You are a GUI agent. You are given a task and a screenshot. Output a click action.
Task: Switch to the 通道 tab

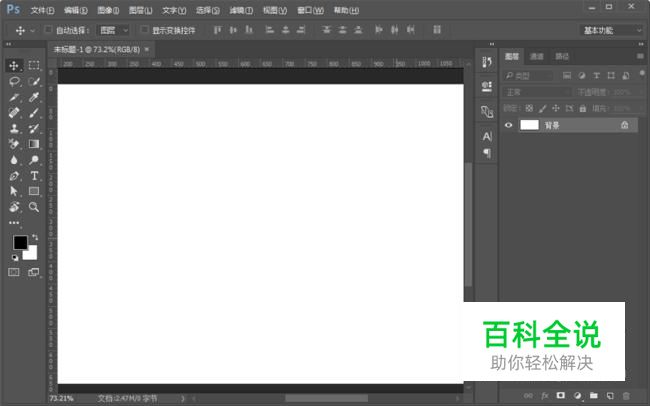point(537,56)
